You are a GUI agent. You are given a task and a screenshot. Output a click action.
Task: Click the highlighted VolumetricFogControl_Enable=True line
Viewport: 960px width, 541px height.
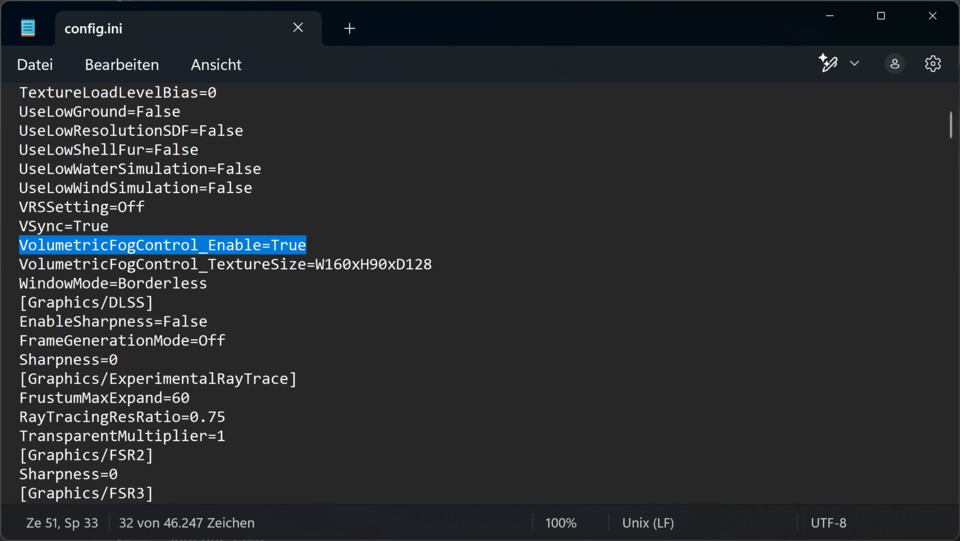[x=162, y=245]
